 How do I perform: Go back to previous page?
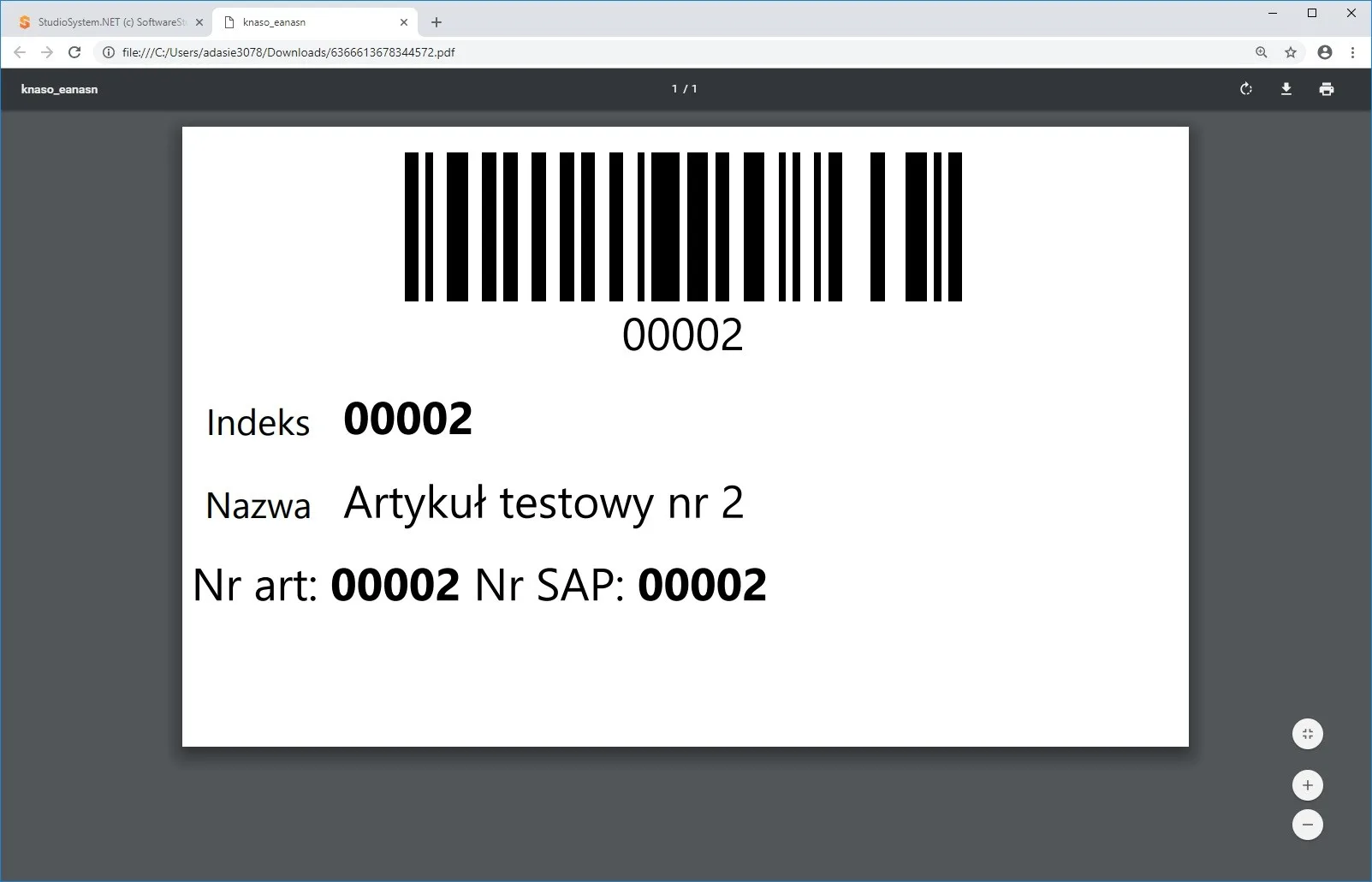tap(20, 52)
